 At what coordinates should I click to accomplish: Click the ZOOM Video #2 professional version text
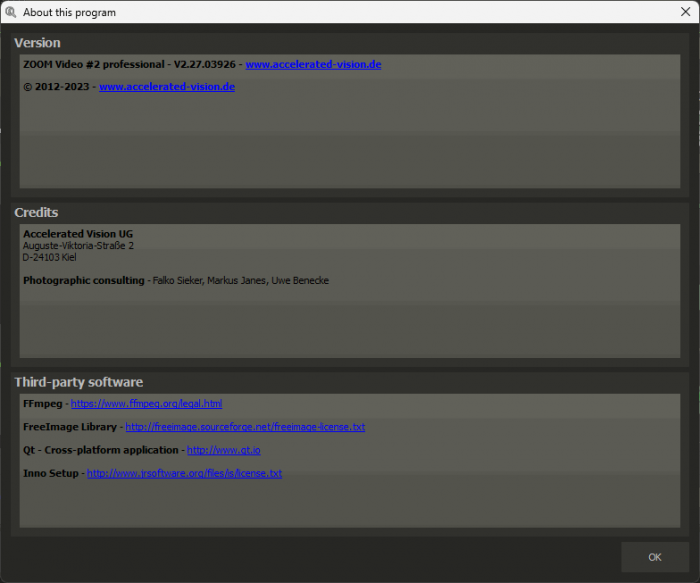129,64
